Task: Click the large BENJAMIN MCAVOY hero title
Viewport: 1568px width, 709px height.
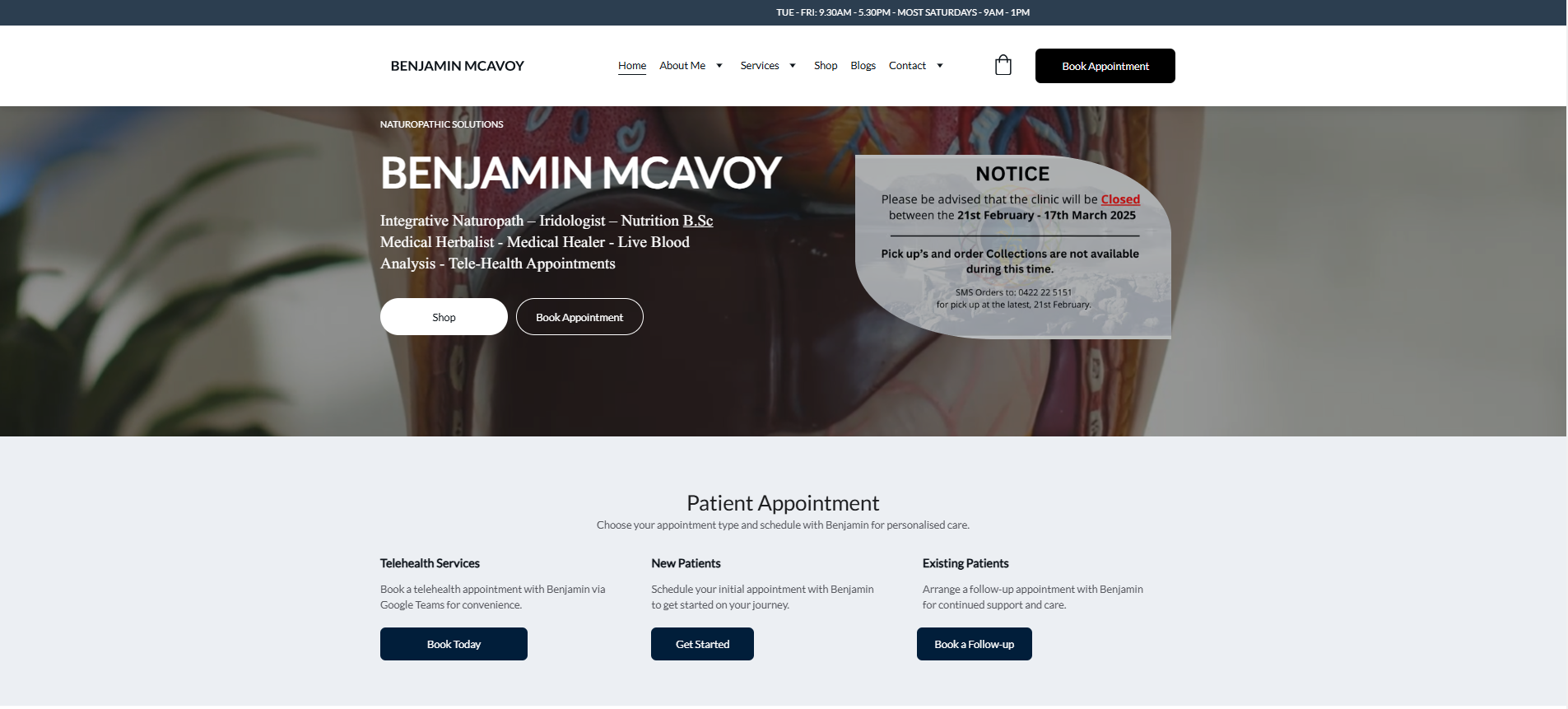Action: pyautogui.click(x=581, y=173)
